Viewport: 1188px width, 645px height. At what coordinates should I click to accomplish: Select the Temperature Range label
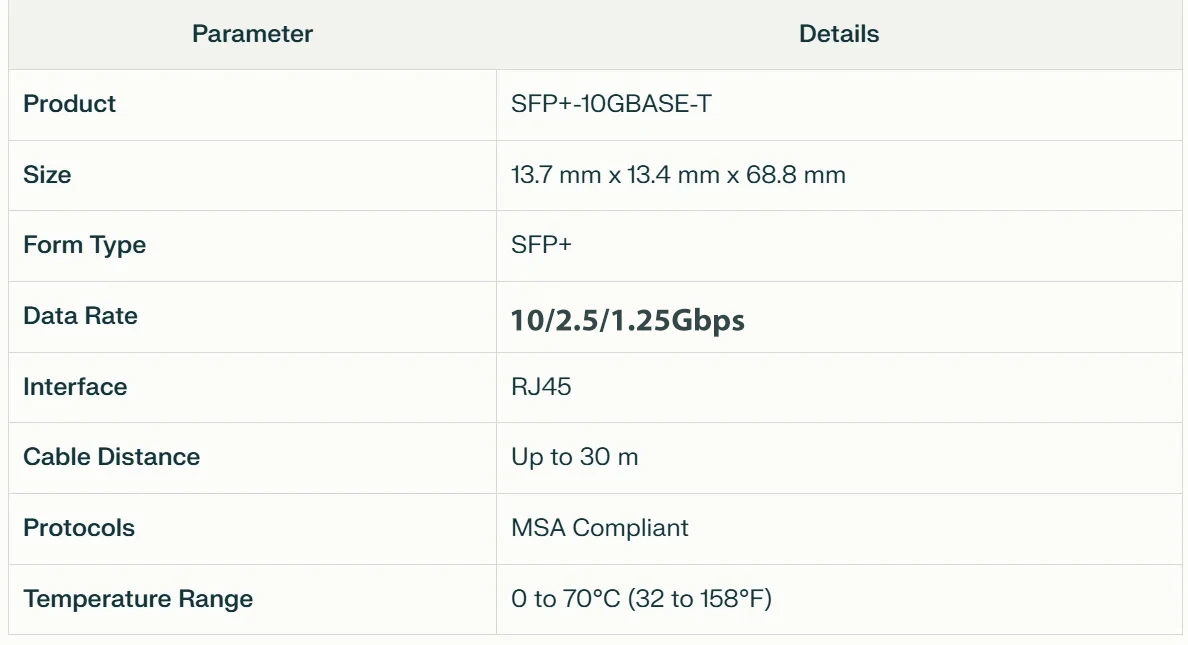point(138,599)
